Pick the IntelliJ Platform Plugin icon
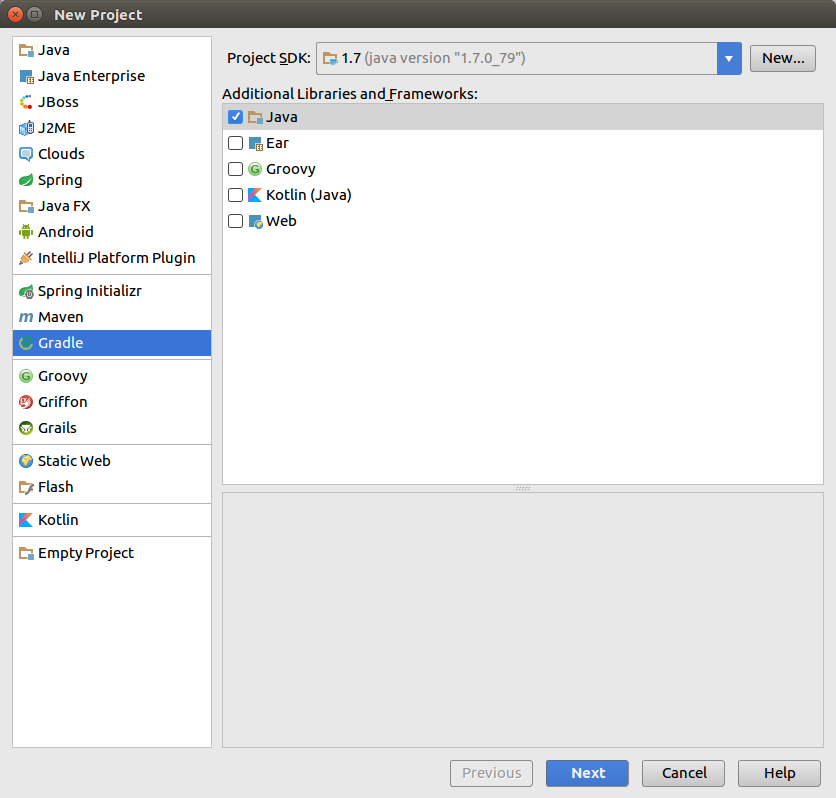836x798 pixels. pyautogui.click(x=26, y=258)
